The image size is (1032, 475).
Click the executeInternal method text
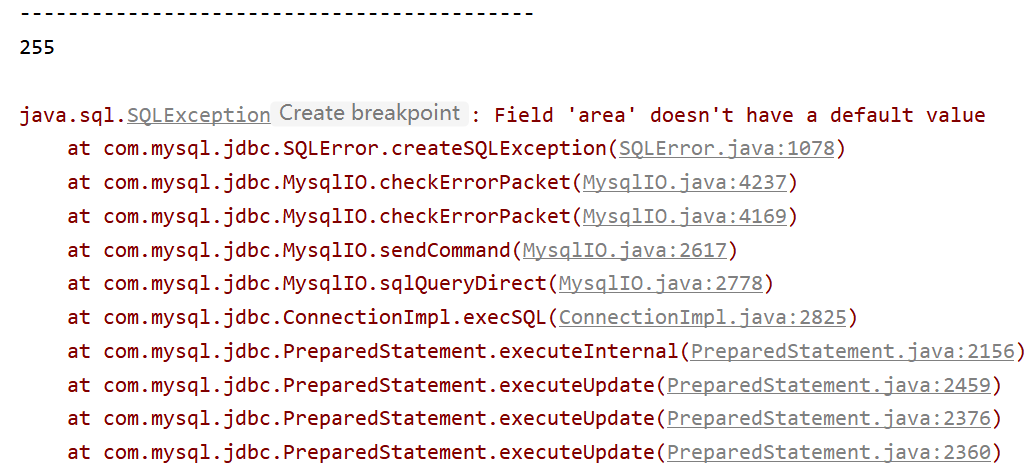coord(588,351)
